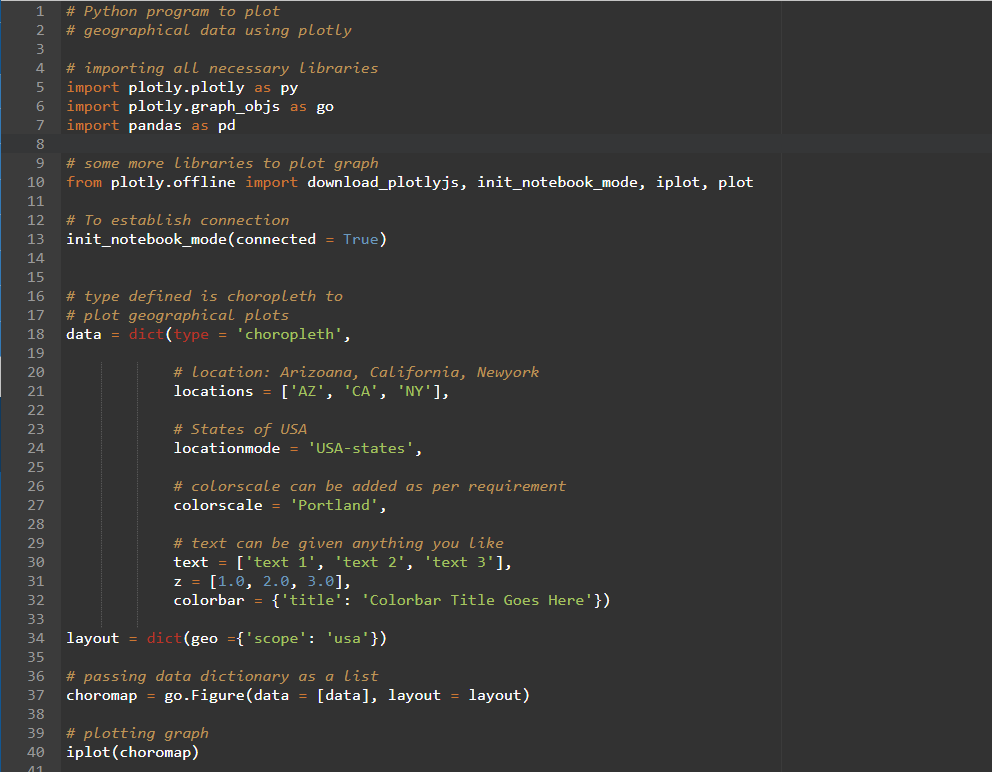
Task: Click 'locations' keyword on line 21
Action: pyautogui.click(x=213, y=391)
